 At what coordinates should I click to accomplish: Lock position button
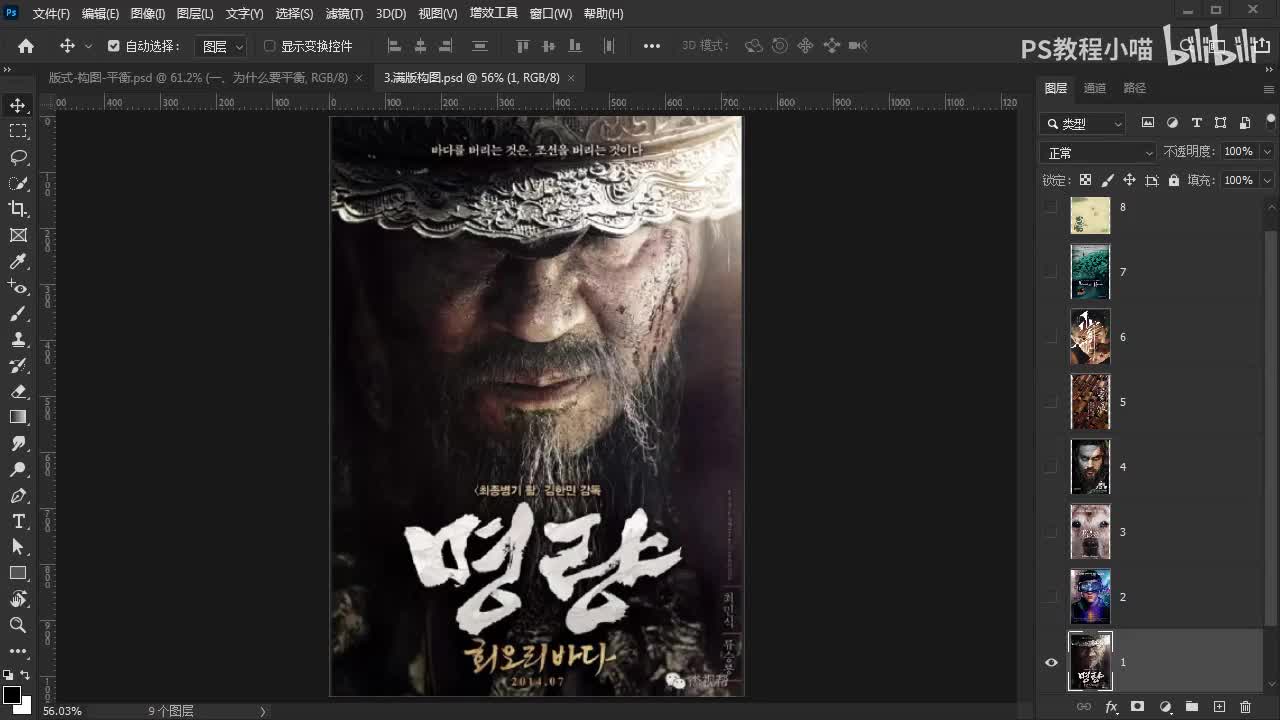[x=1129, y=180]
